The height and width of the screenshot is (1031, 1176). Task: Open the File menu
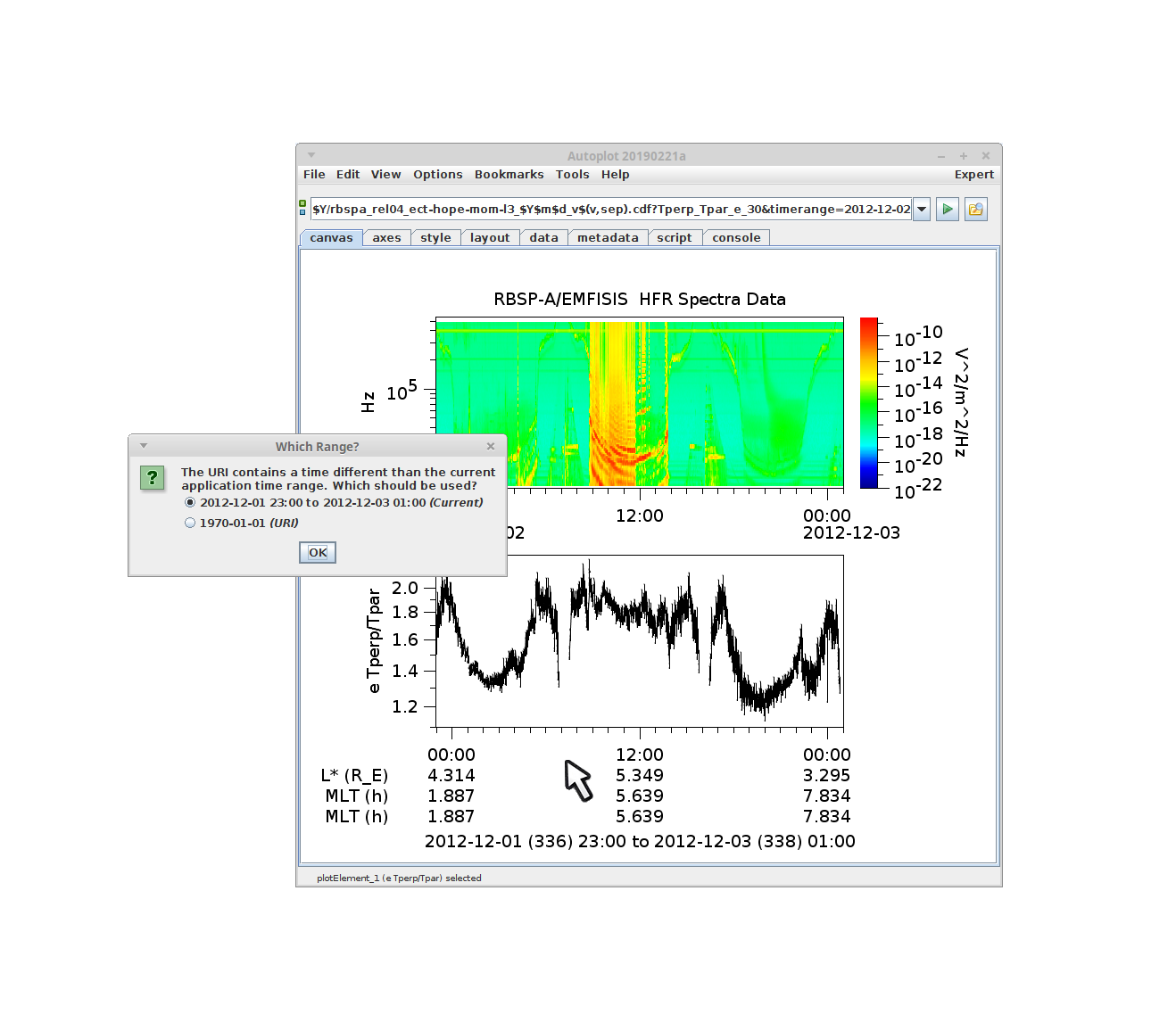click(314, 175)
